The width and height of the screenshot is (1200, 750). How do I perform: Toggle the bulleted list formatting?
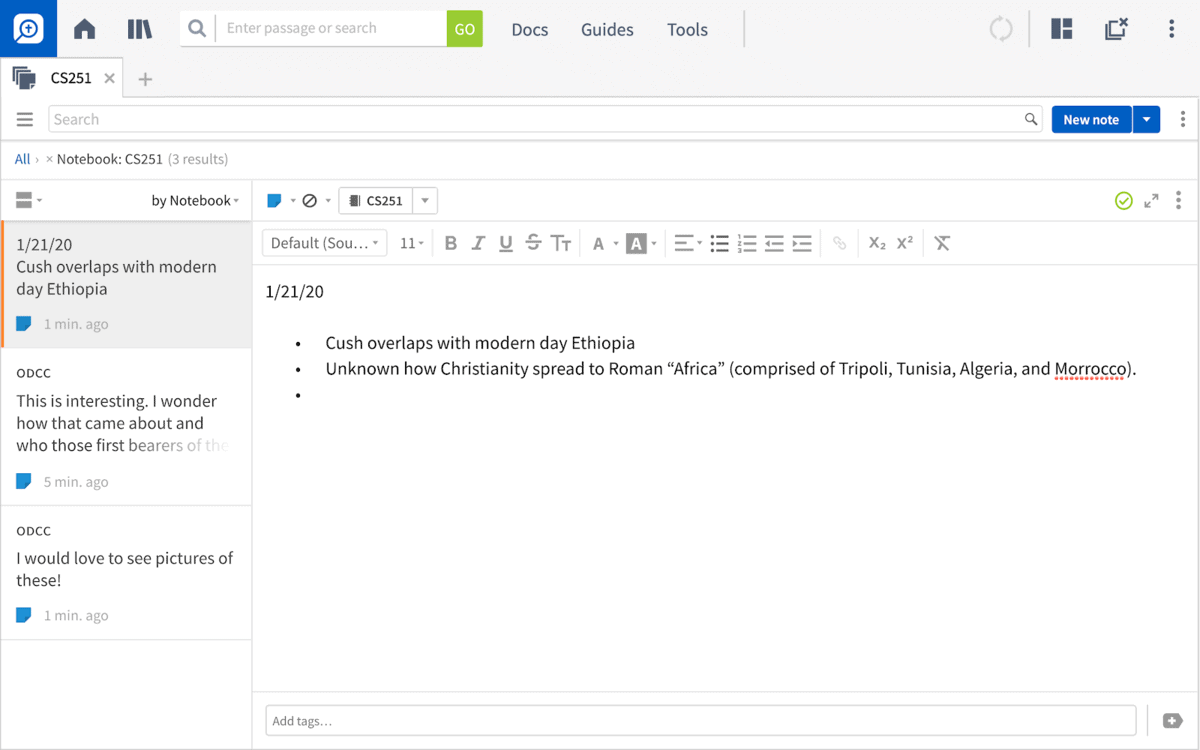tap(720, 243)
